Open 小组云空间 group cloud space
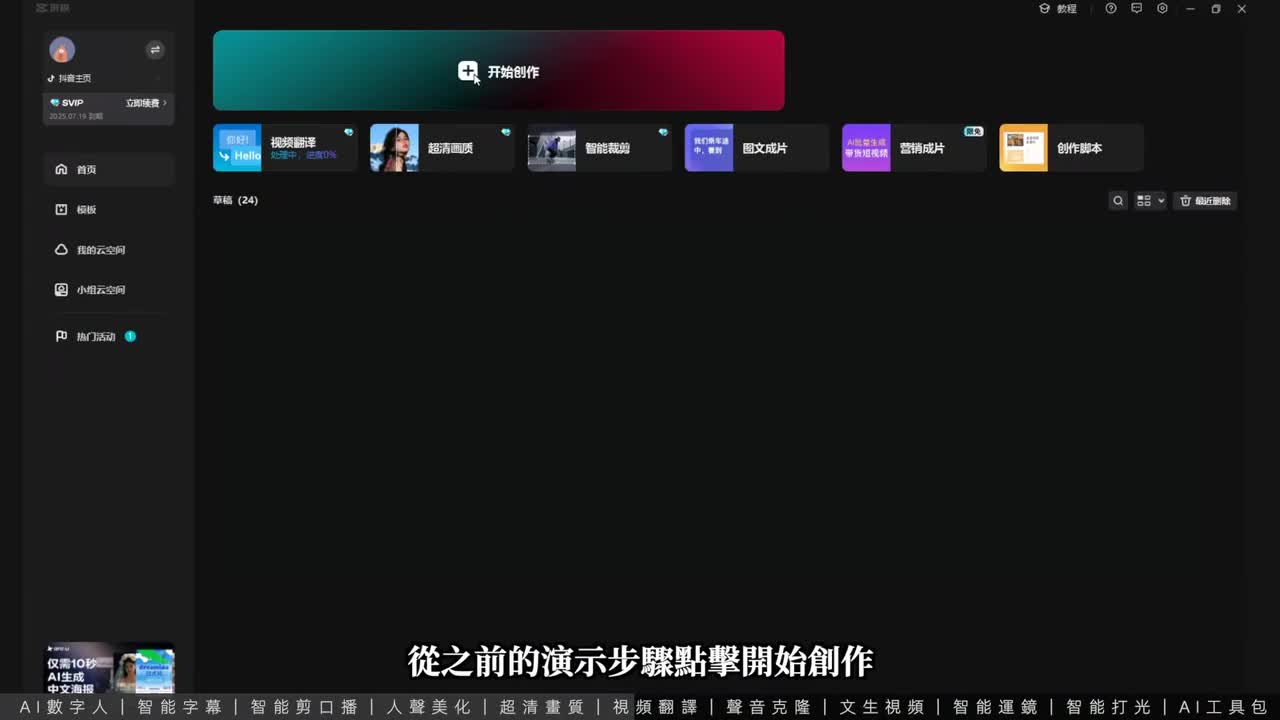1280x720 pixels. pos(100,290)
